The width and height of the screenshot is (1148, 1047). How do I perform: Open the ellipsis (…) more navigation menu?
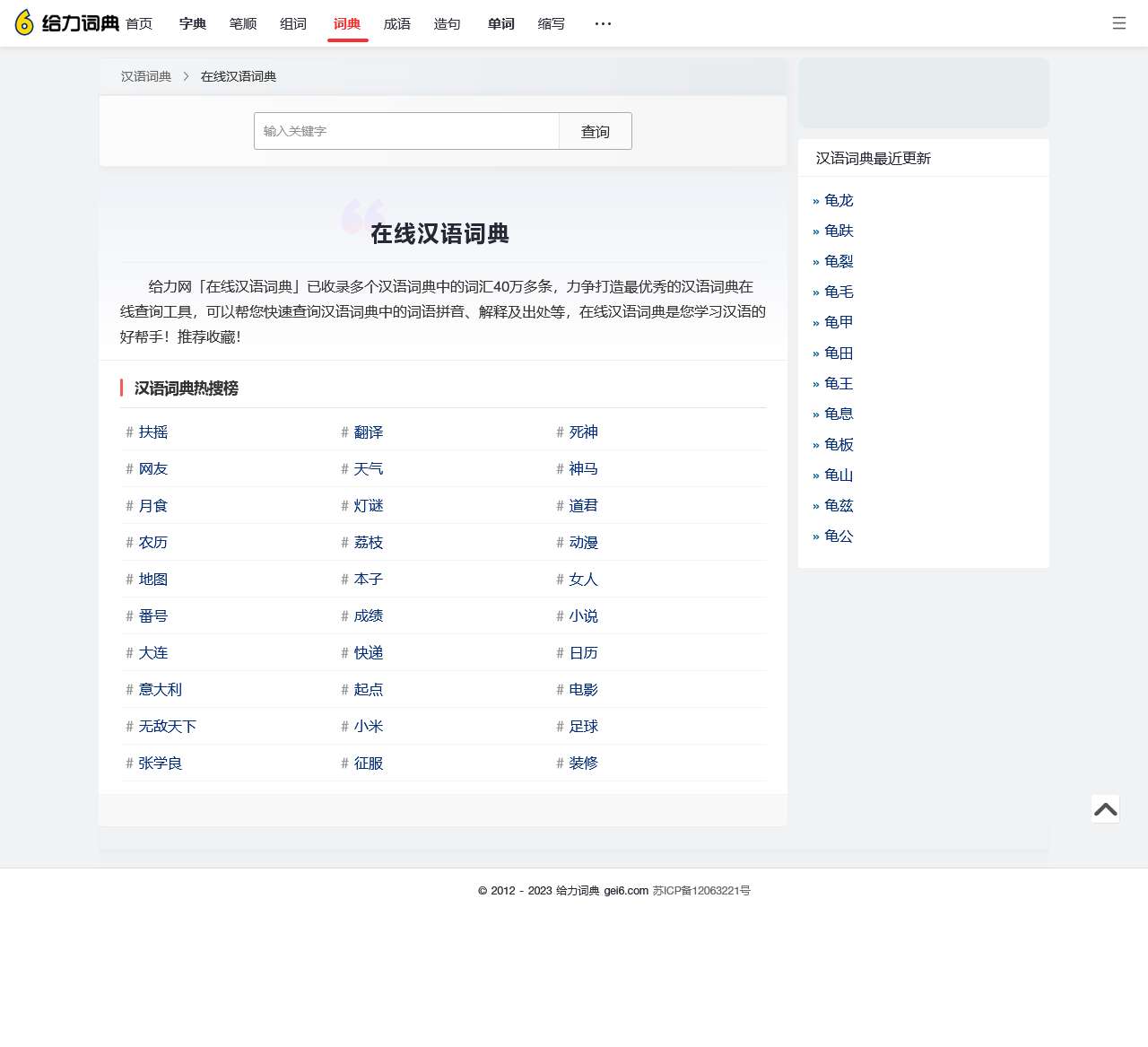[x=603, y=23]
